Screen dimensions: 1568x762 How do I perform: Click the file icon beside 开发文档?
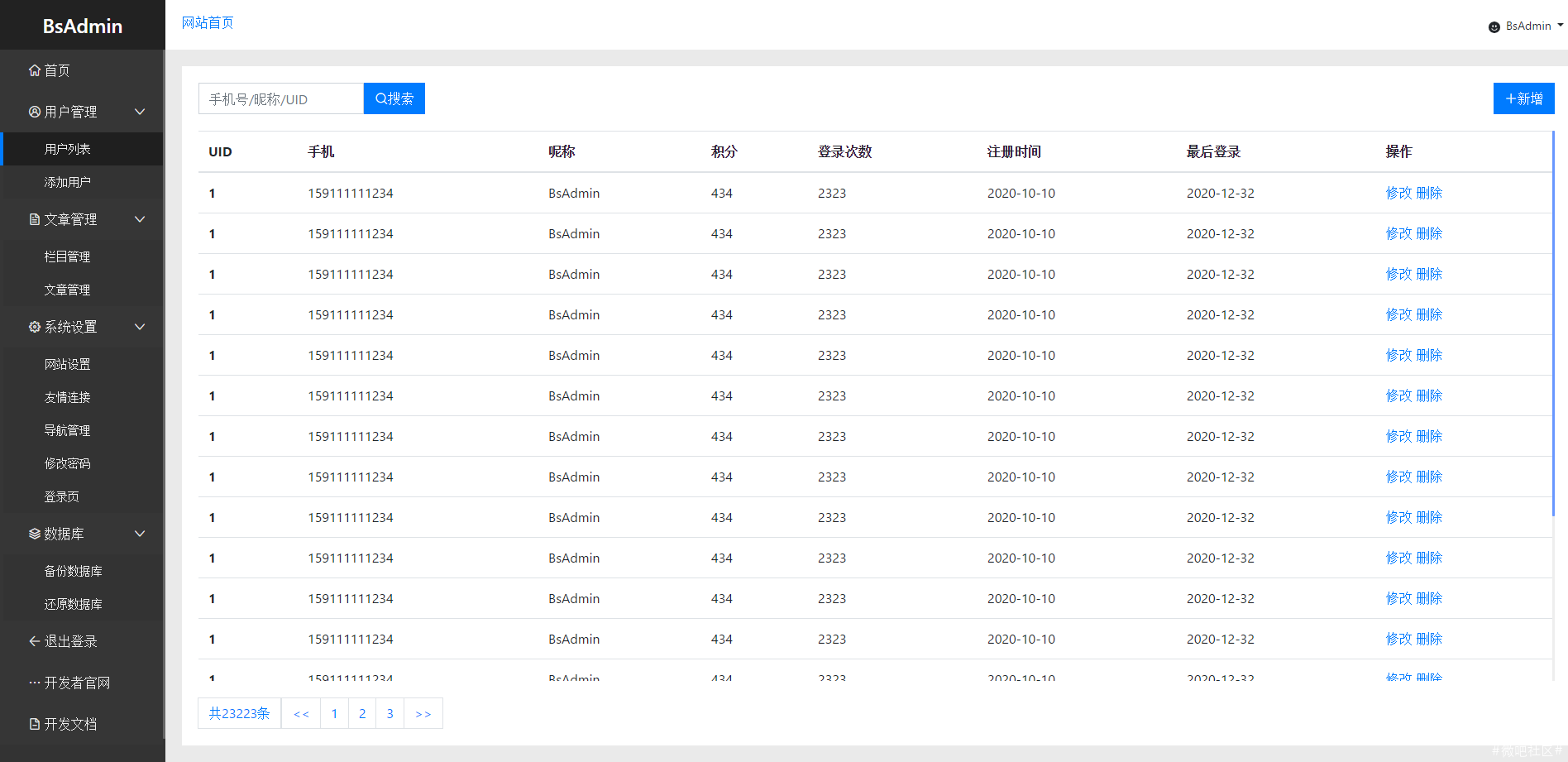pyautogui.click(x=35, y=724)
